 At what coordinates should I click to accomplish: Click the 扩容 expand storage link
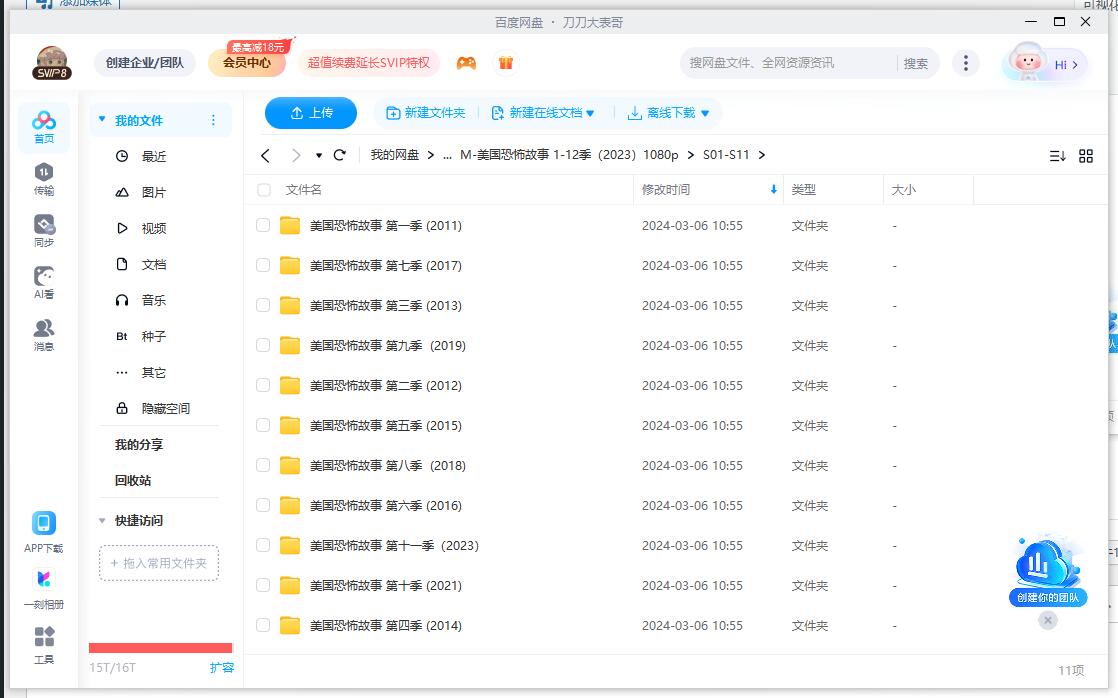(222, 667)
